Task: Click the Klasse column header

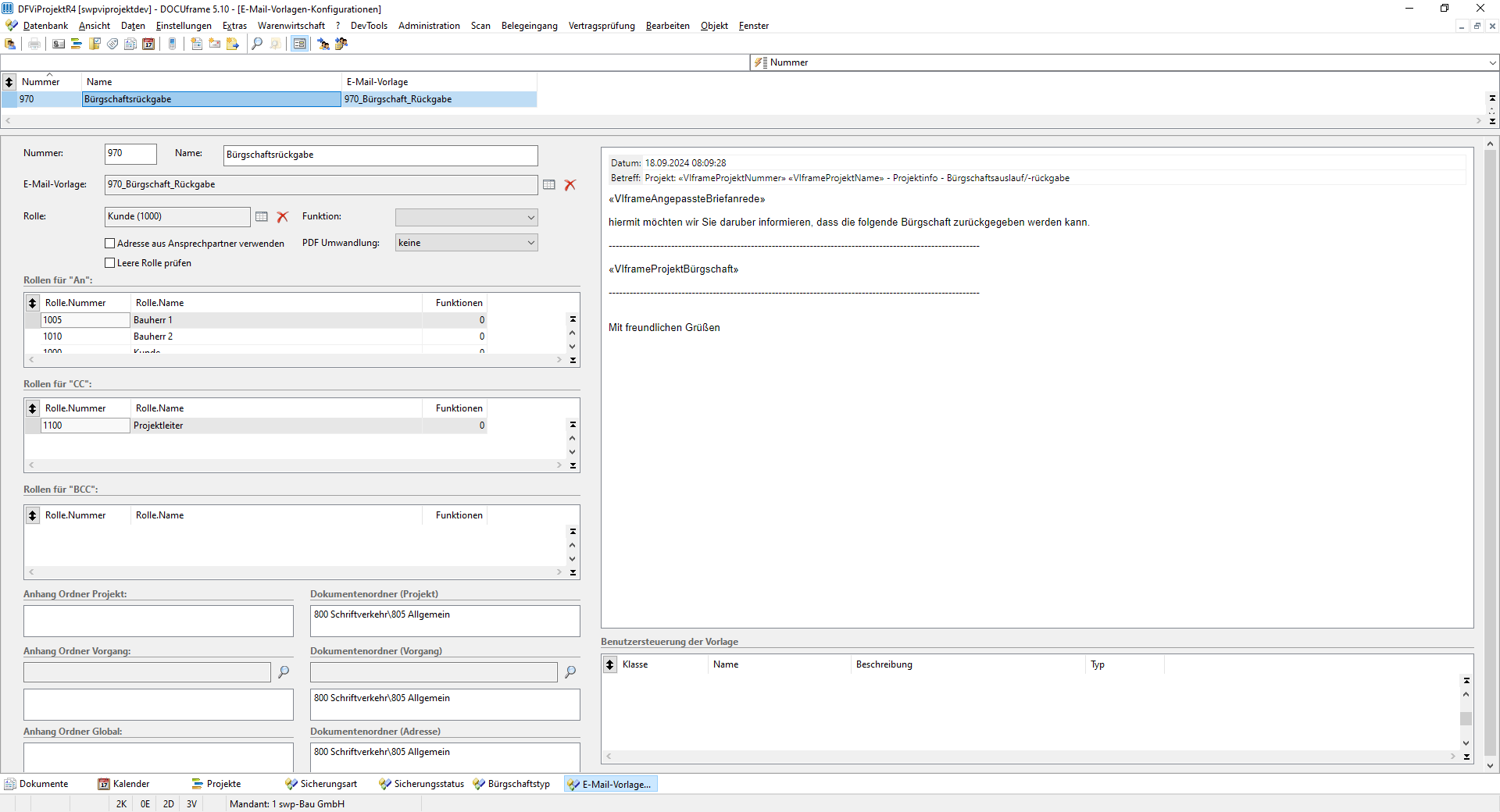Action: 662,664
